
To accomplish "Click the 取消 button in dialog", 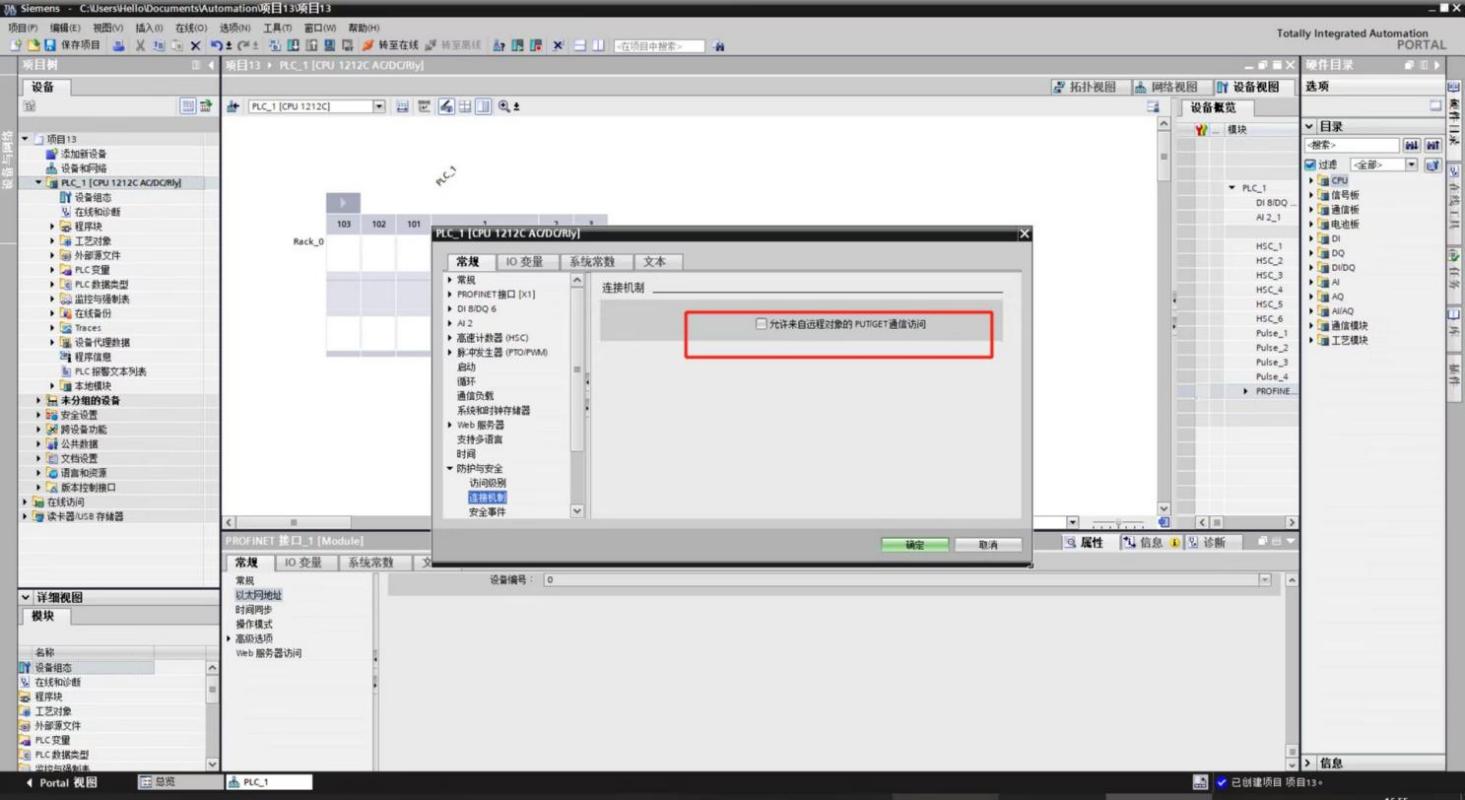I will [988, 545].
